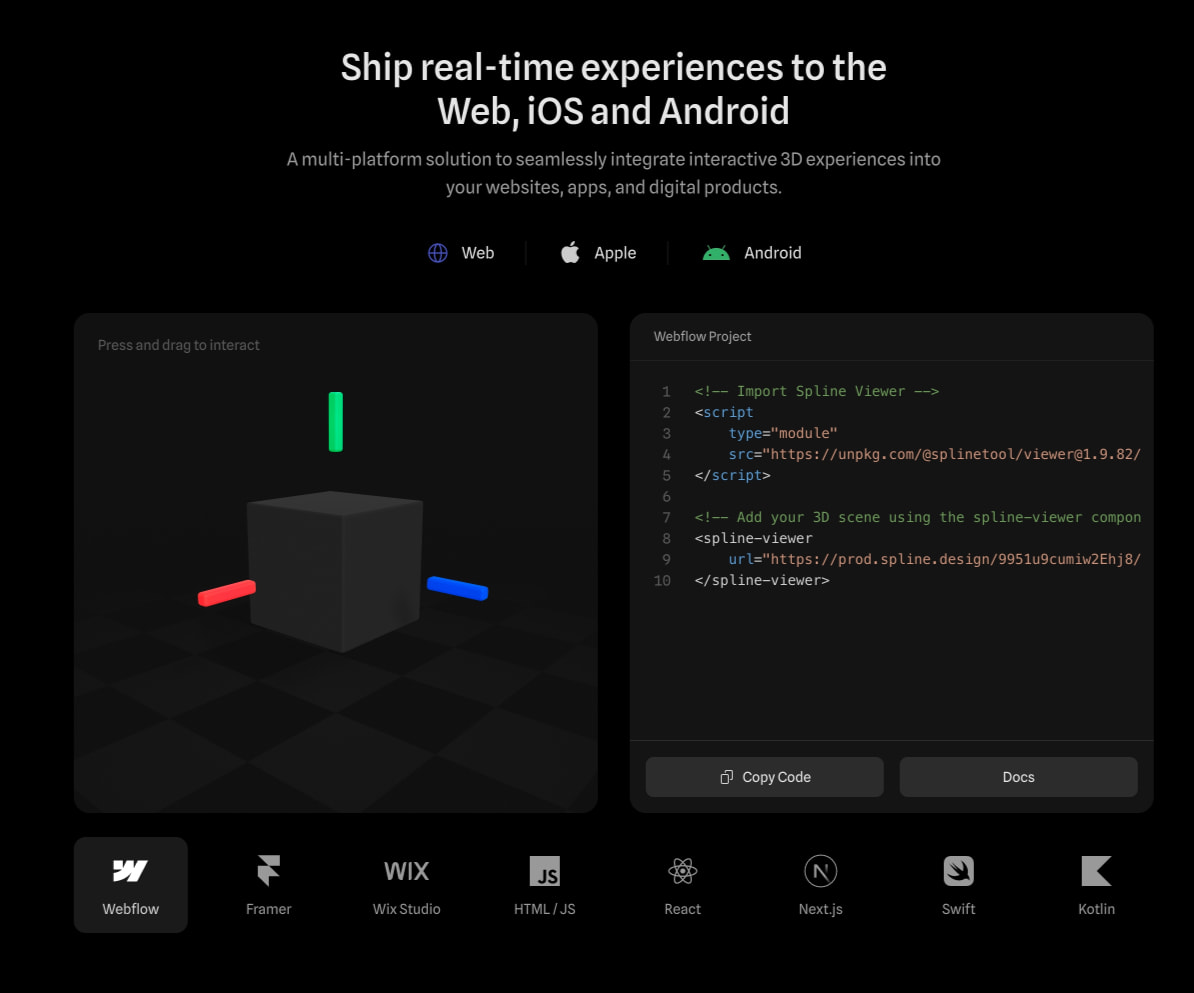
Task: Click the copy icon in Copy Code
Action: [x=726, y=777]
